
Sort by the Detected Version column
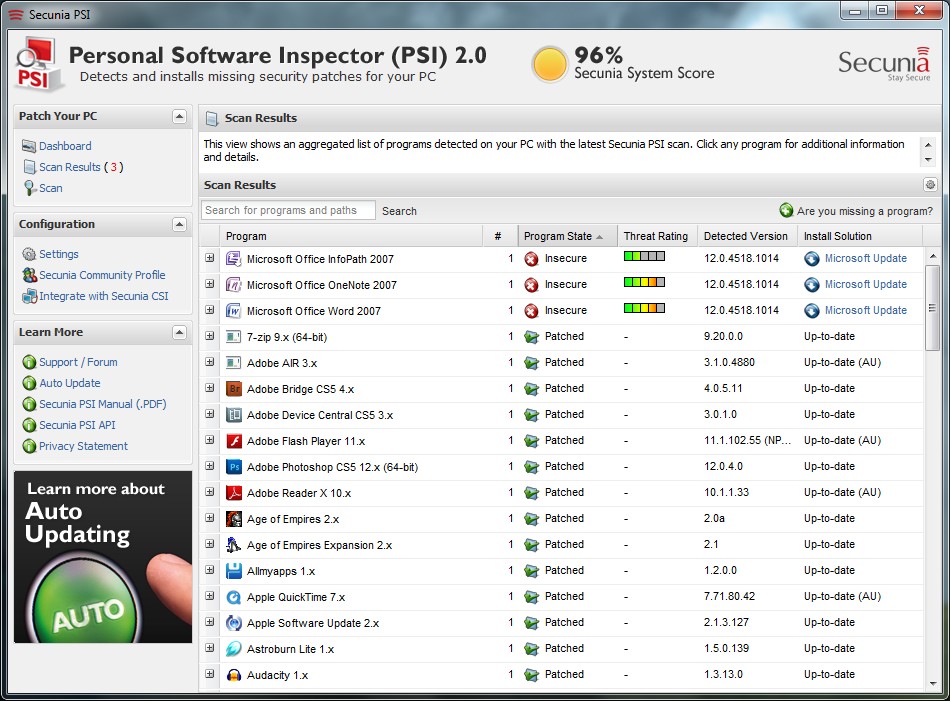point(747,236)
